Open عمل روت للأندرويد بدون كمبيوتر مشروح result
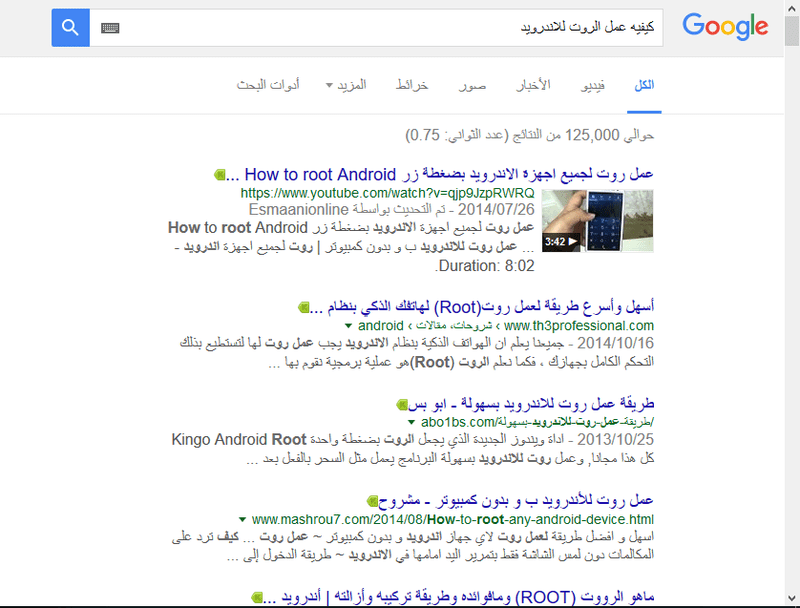 516,501
